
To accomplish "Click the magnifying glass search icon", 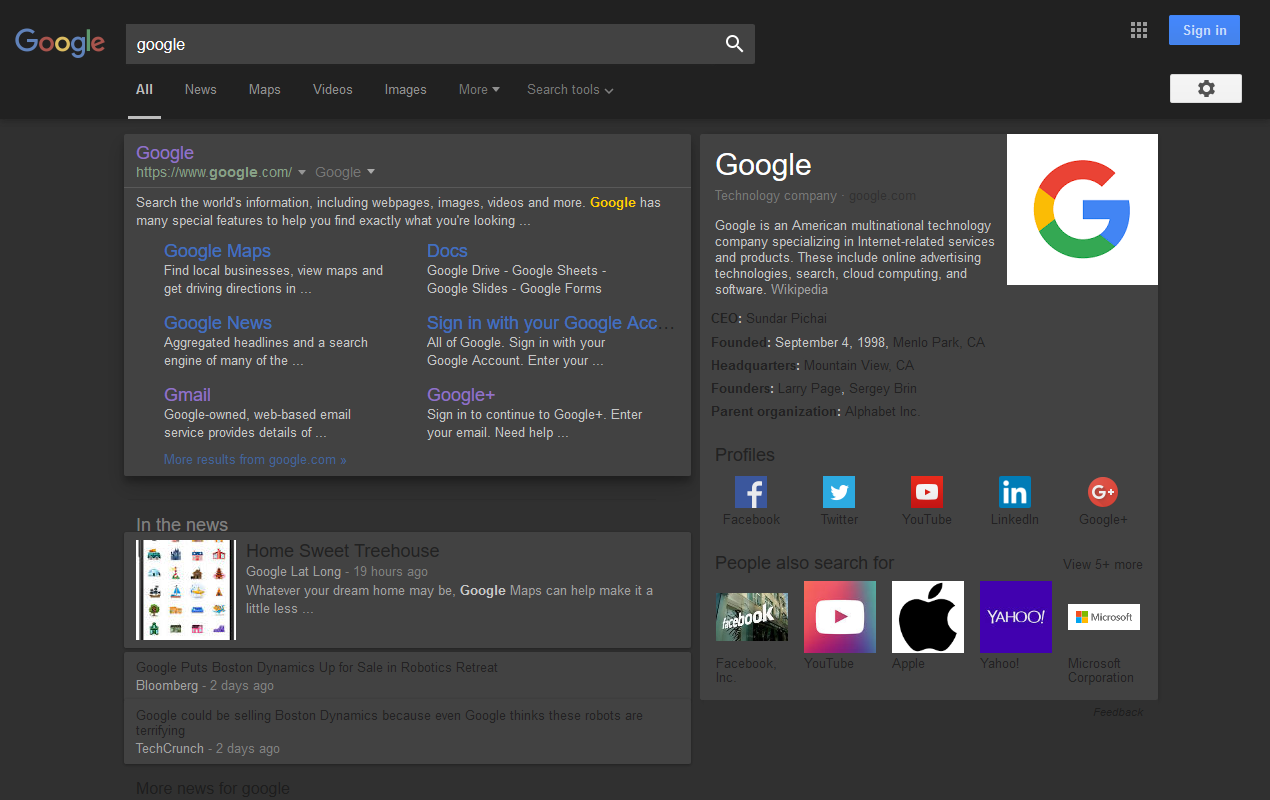I will tap(734, 44).
